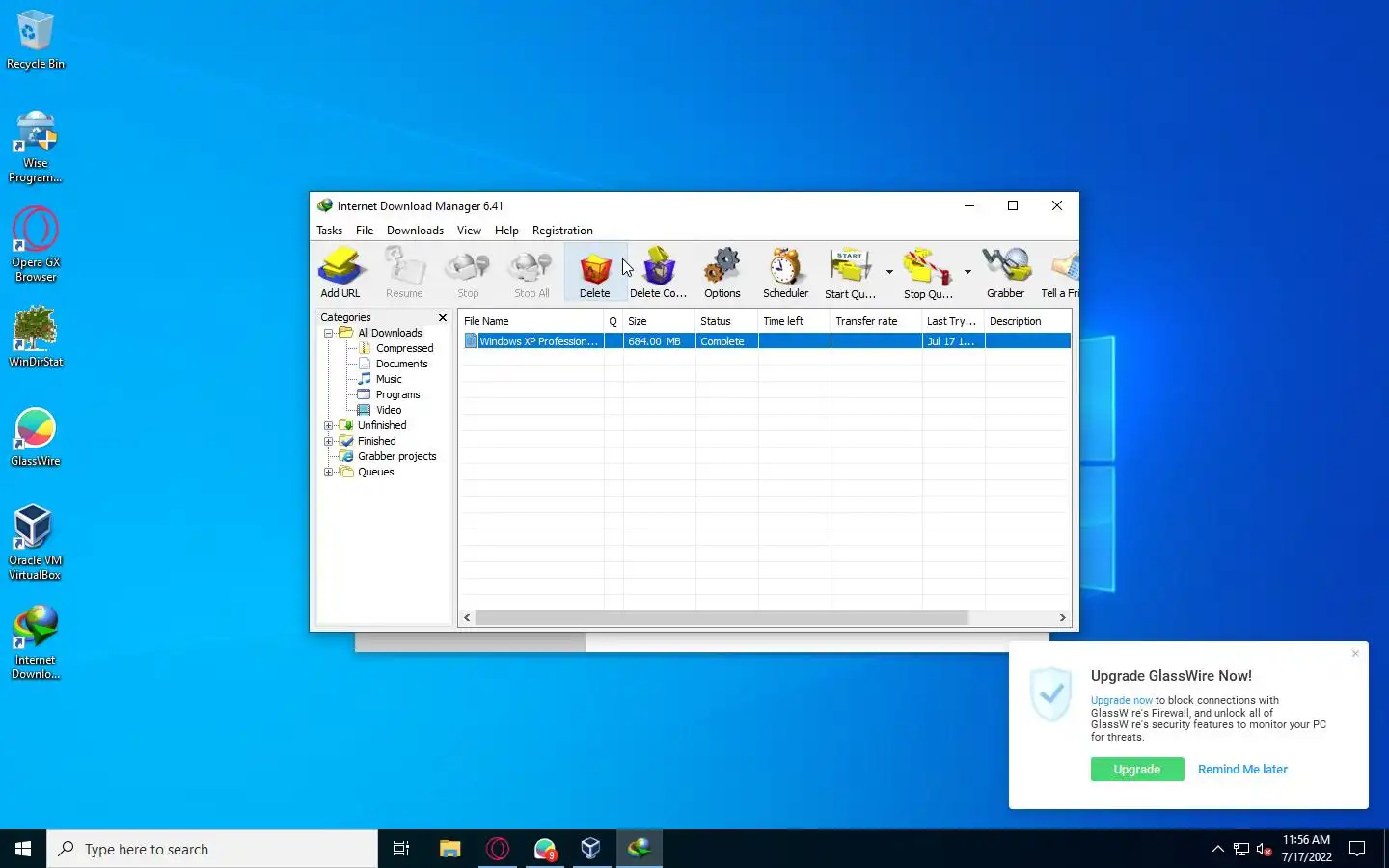
Task: Expand the Queues tree node
Action: [329, 472]
